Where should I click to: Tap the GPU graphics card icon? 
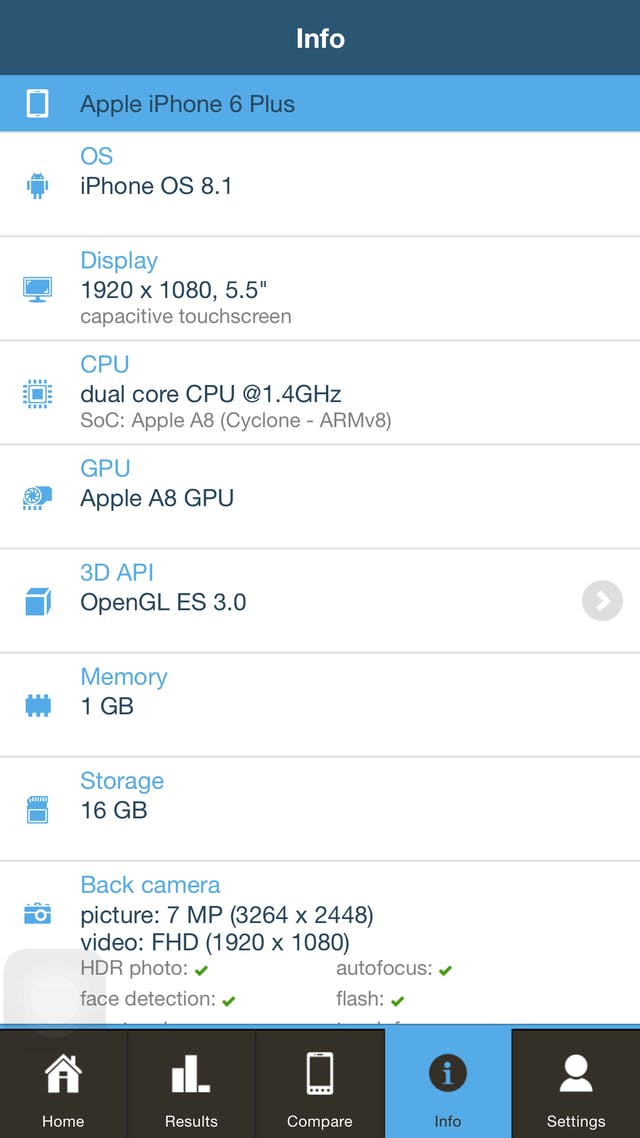(37, 498)
